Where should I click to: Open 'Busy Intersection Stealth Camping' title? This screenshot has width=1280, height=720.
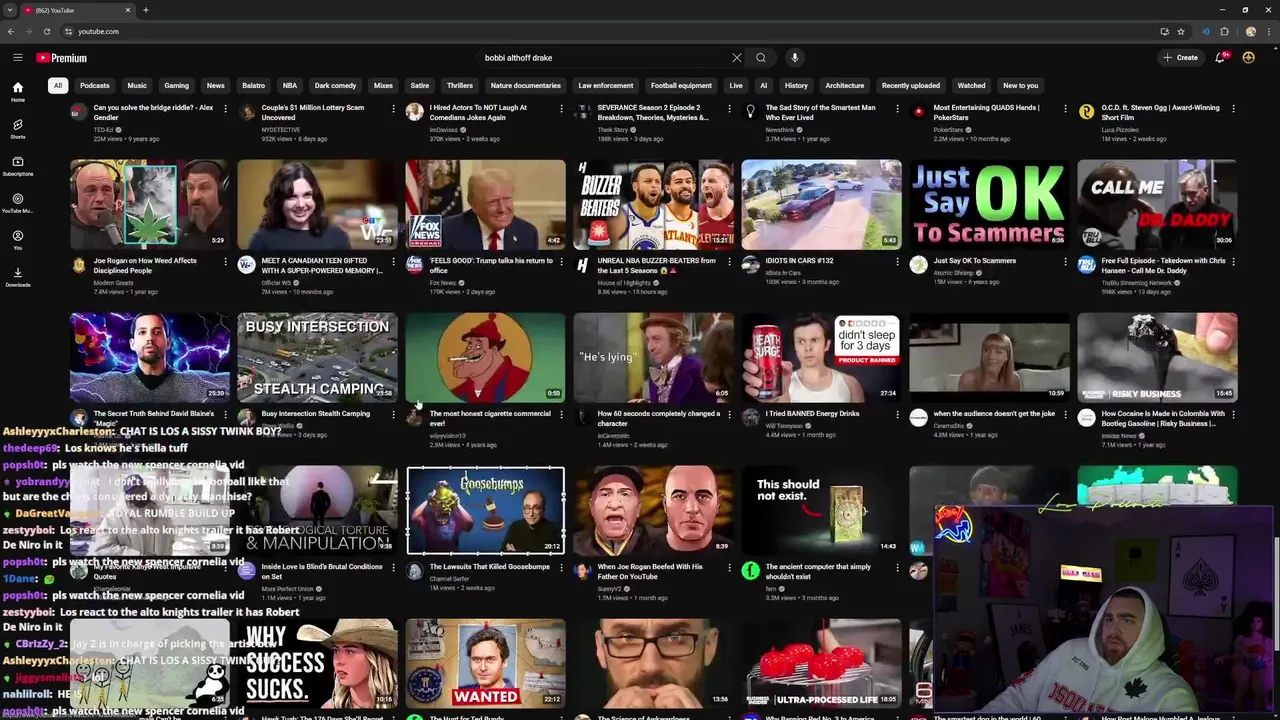coord(316,413)
